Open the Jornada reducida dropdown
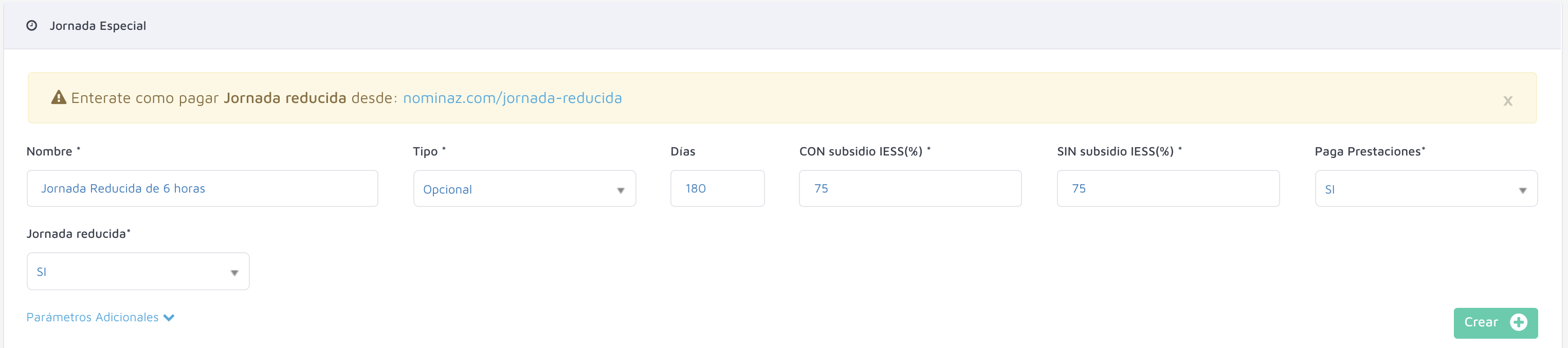This screenshot has height=348, width=1568. tap(138, 271)
